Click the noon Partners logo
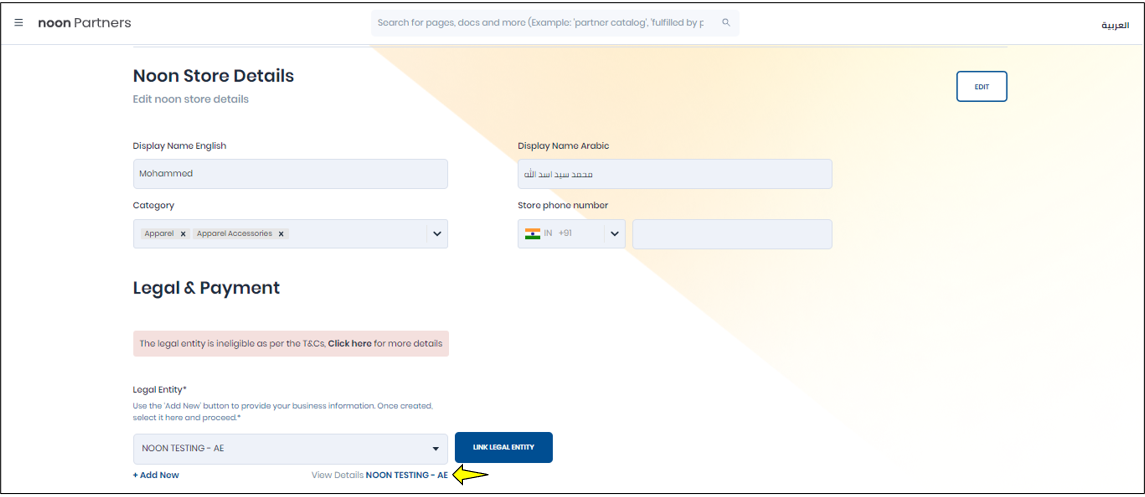Image resolution: width=1145 pixels, height=497 pixels. tap(84, 23)
